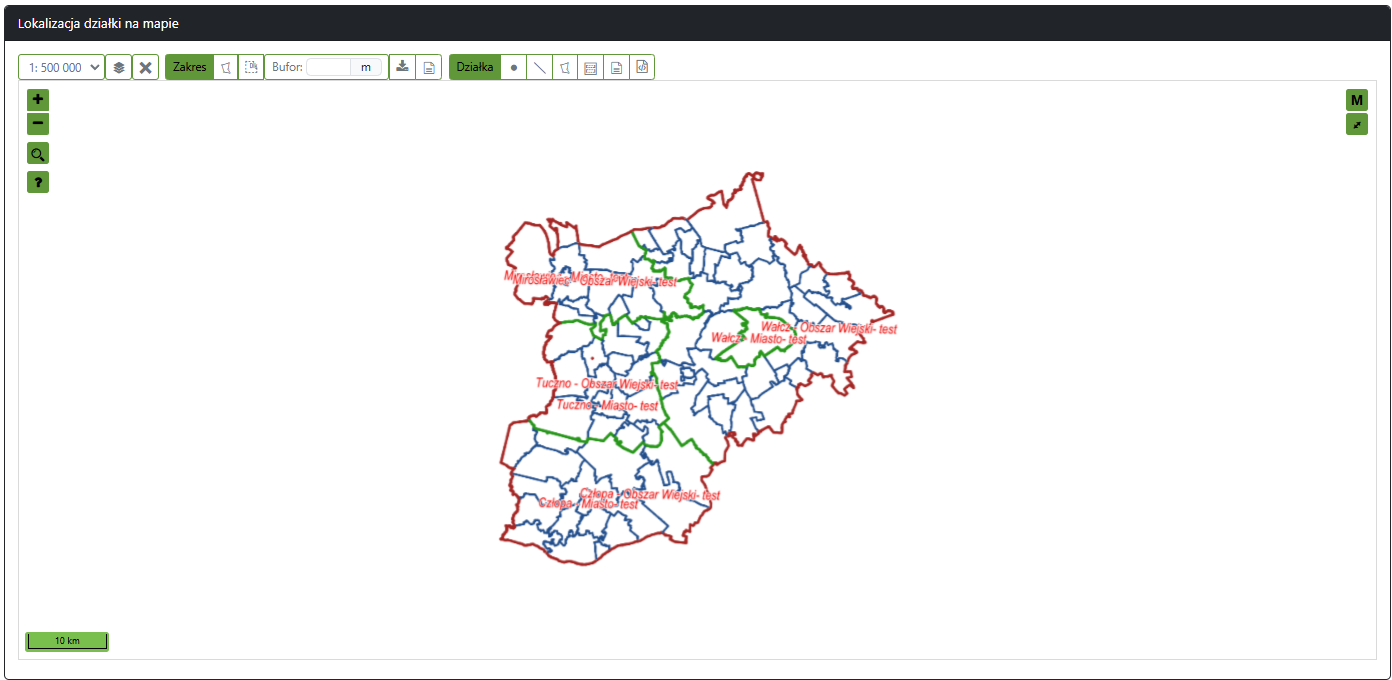Select the point tool for Działka

click(514, 67)
